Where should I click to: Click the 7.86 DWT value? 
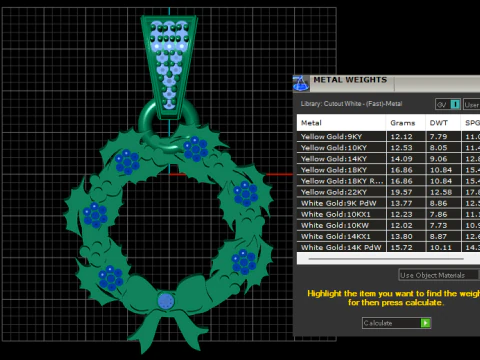coord(438,214)
